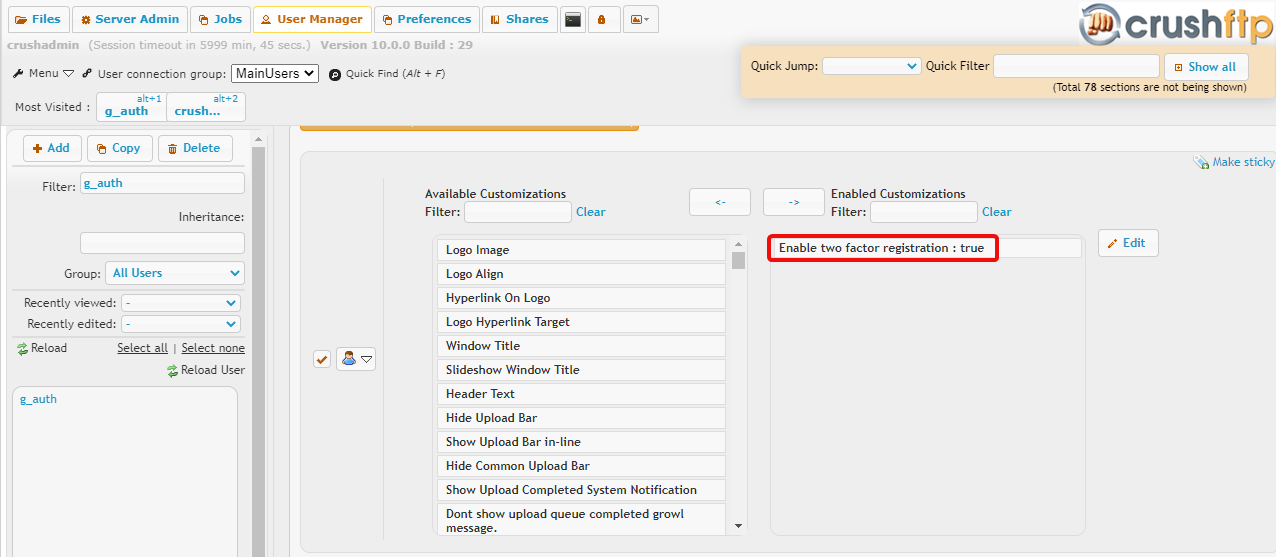Select Slideshow Window Title customization
1276x557 pixels.
pyautogui.click(x=581, y=370)
